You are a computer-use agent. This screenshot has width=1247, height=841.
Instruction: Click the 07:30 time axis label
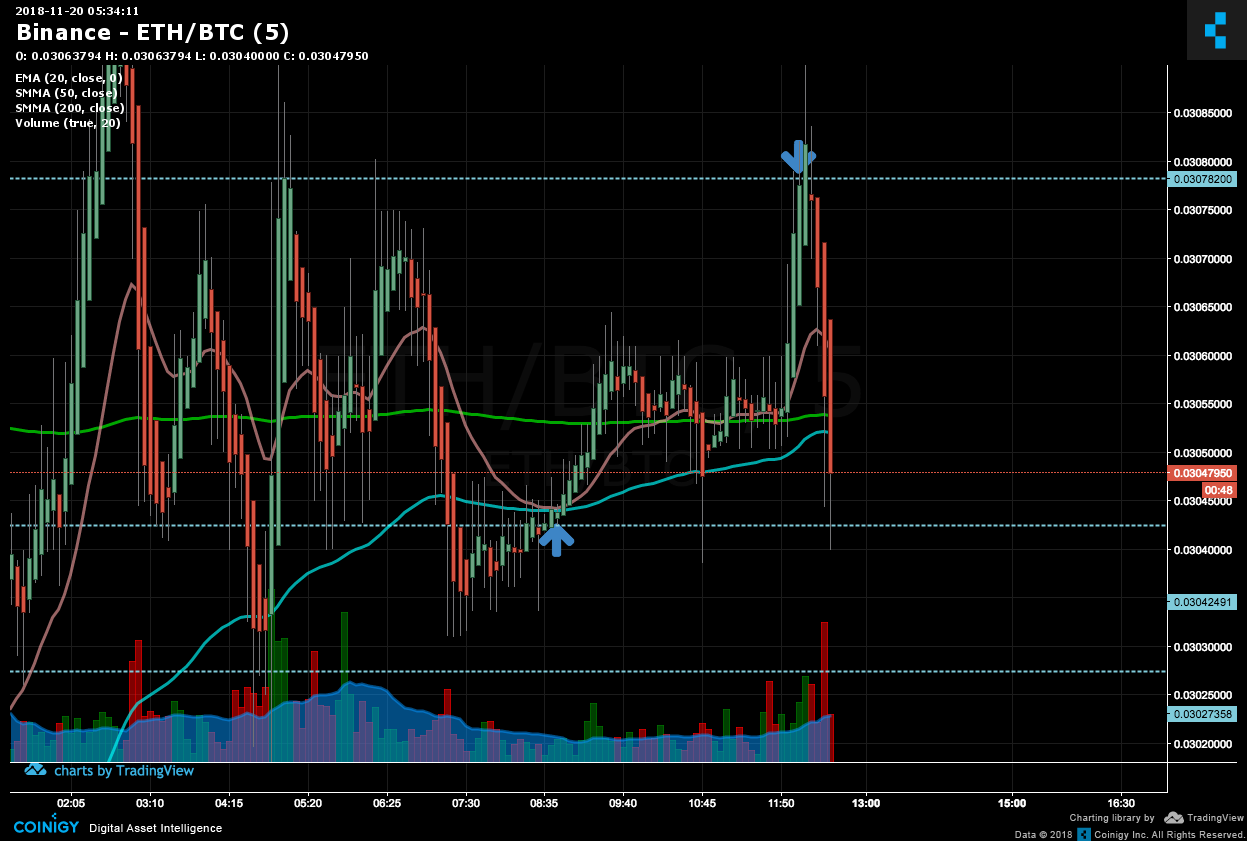coord(466,803)
